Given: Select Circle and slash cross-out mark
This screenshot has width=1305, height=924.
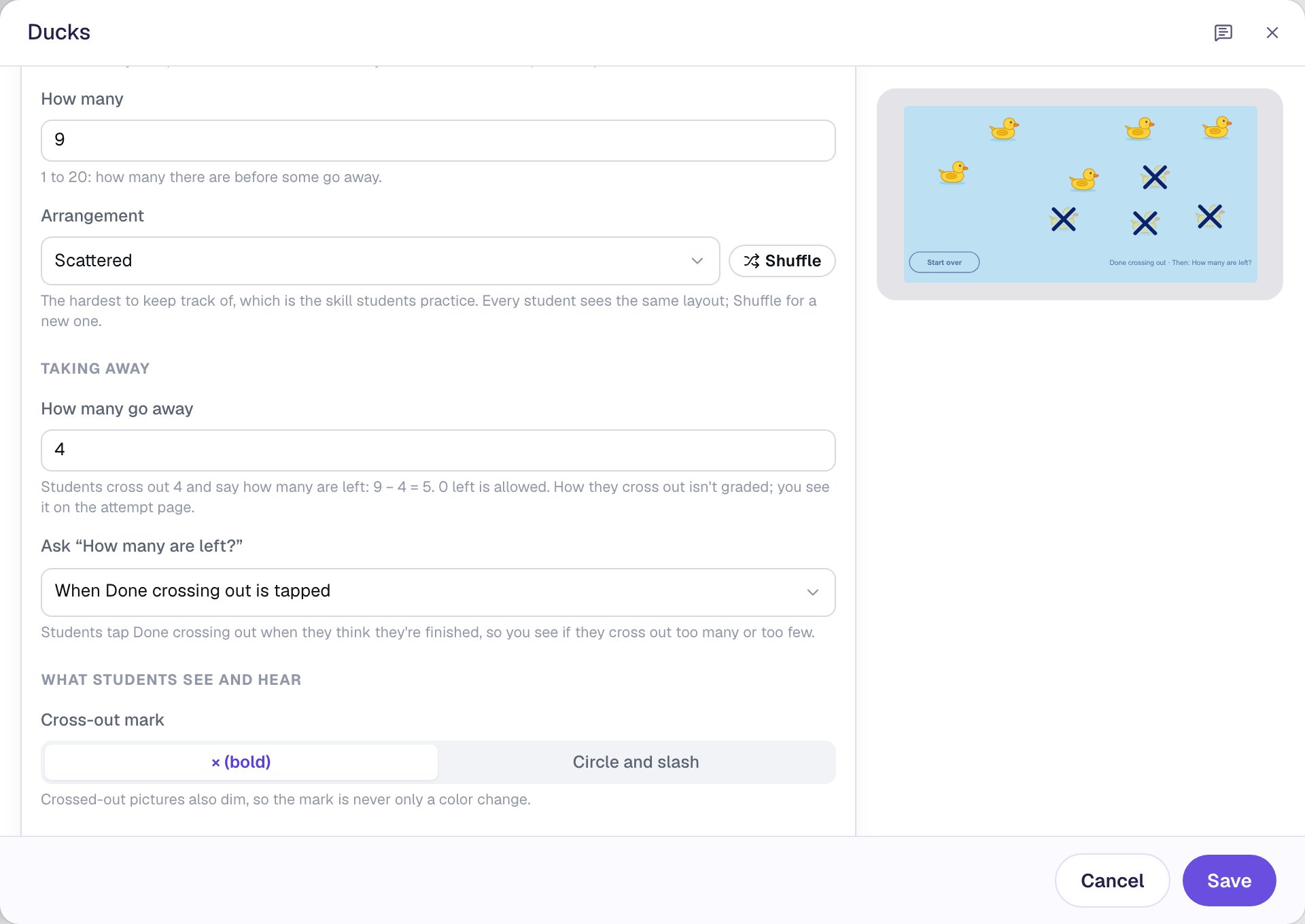Looking at the screenshot, I should (x=636, y=762).
